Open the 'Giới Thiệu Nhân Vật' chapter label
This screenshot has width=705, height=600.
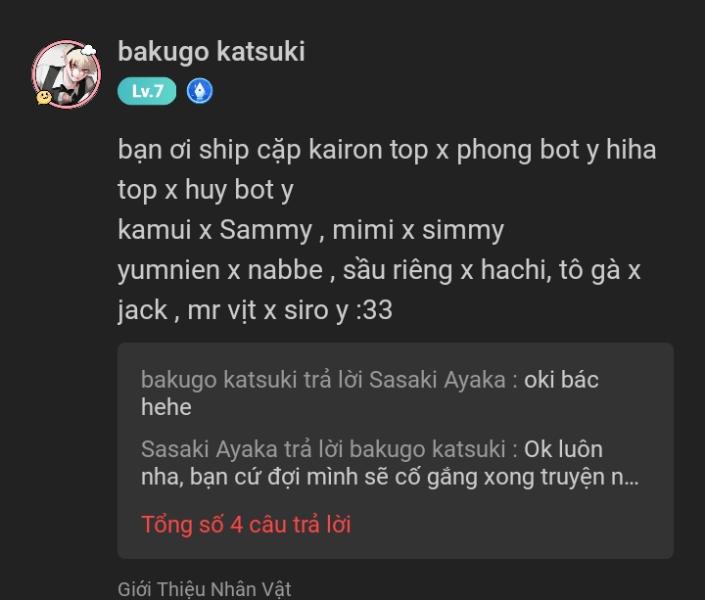(x=205, y=589)
